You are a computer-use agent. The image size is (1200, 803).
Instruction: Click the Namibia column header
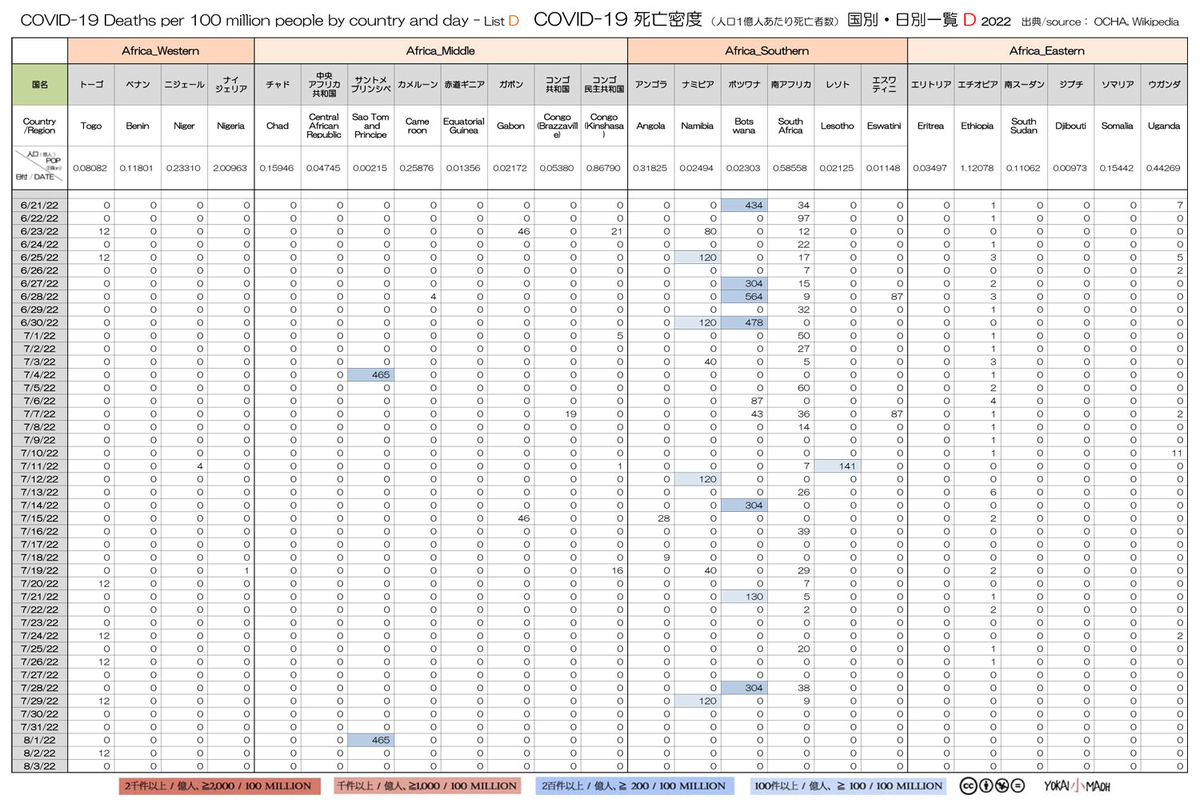(697, 125)
